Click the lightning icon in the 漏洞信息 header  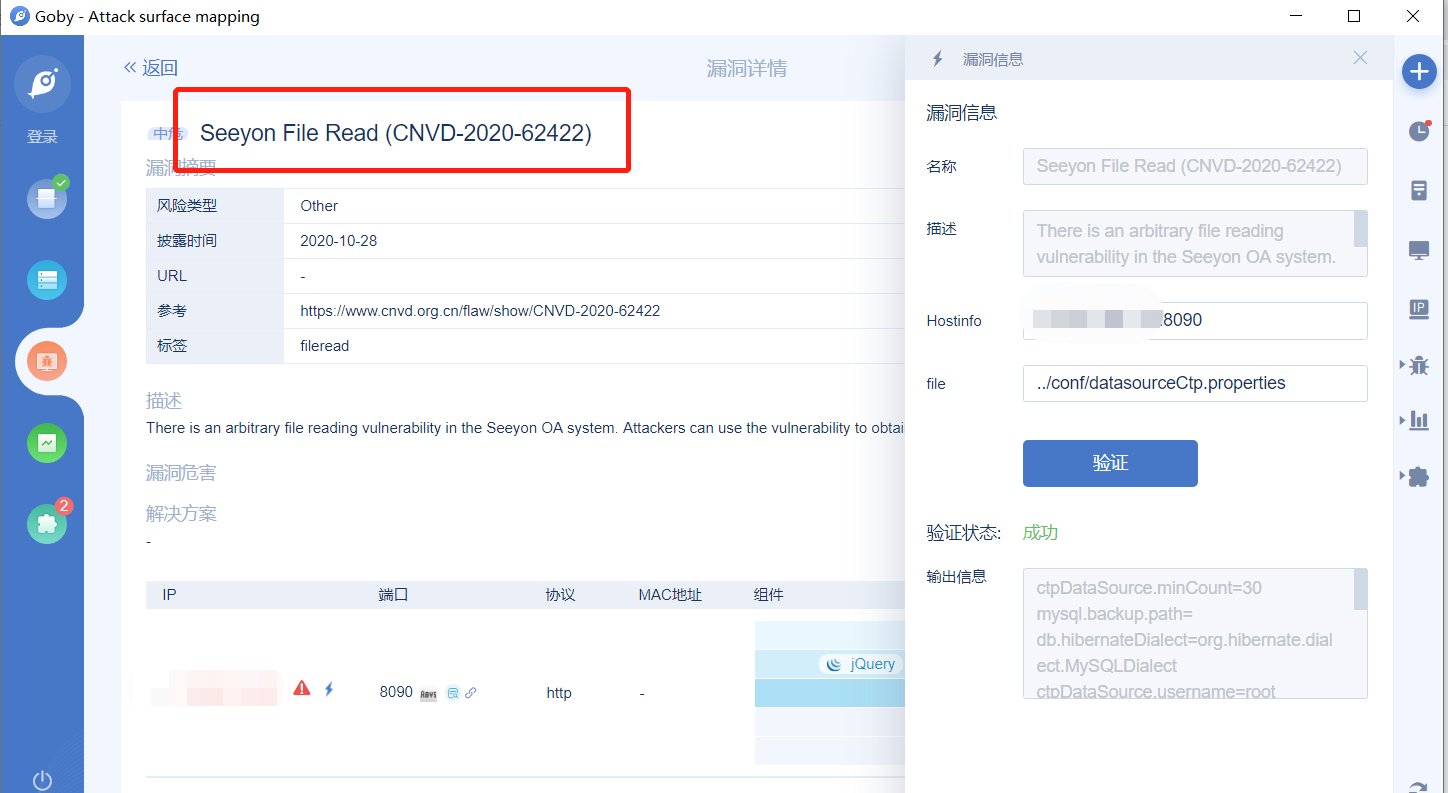(x=937, y=59)
